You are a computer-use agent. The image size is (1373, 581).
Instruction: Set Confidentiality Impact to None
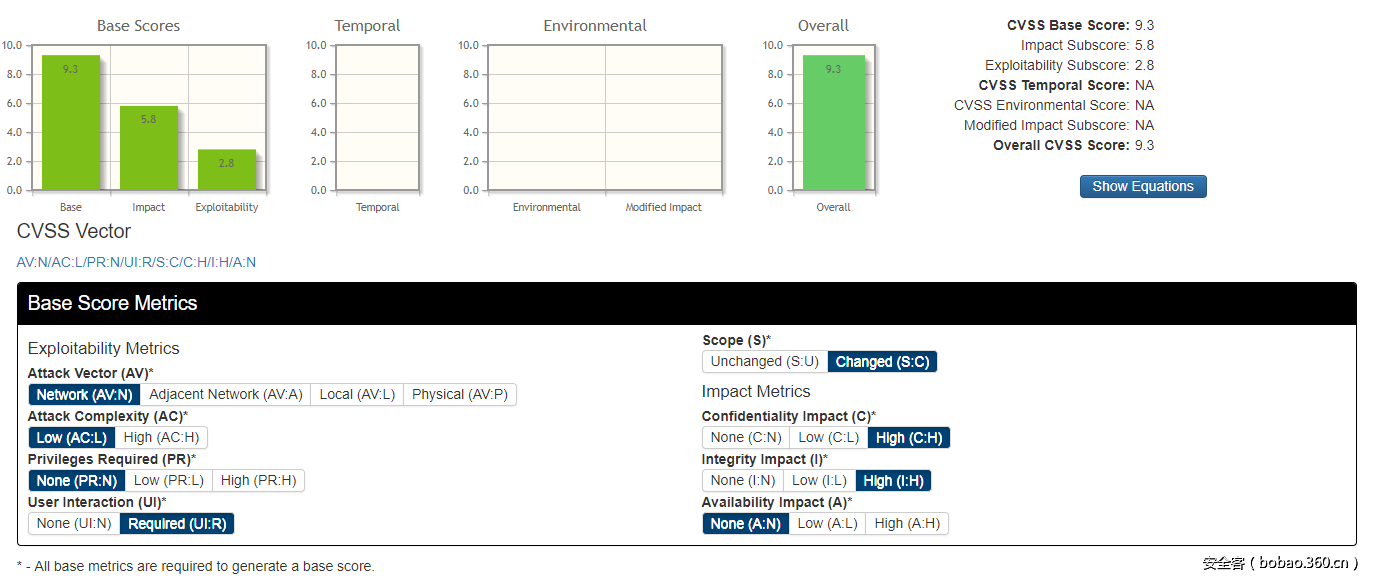pyautogui.click(x=746, y=437)
